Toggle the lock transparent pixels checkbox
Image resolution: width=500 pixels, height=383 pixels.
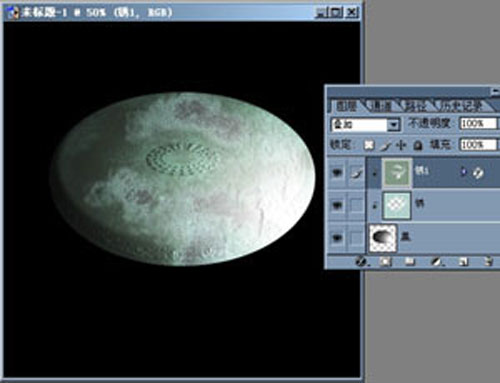(369, 145)
